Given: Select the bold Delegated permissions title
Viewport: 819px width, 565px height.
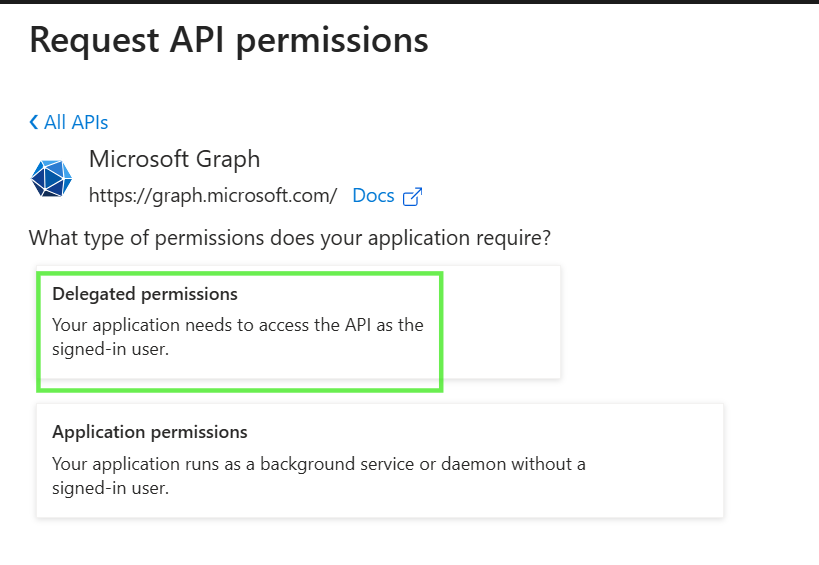Looking at the screenshot, I should tap(145, 294).
